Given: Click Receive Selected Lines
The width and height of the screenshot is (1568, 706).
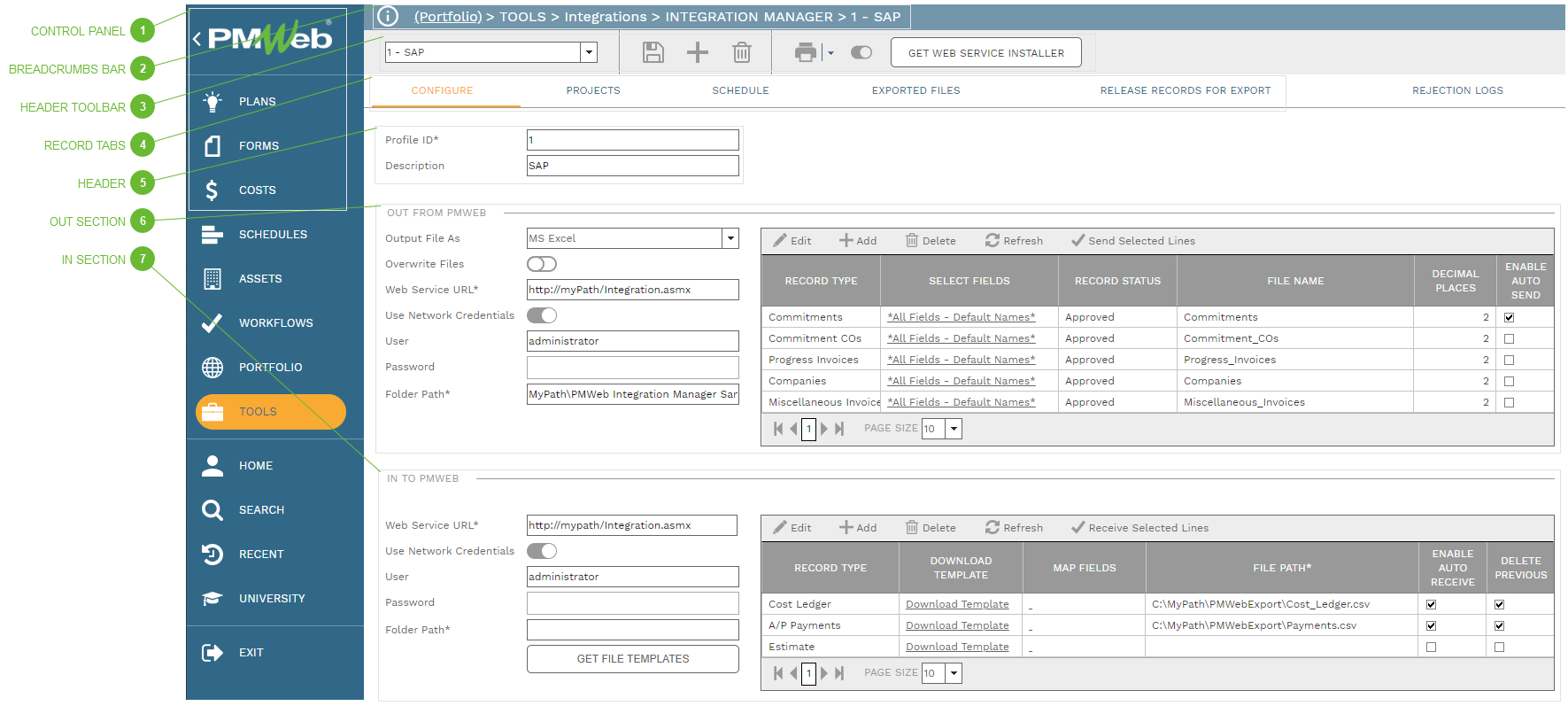Looking at the screenshot, I should coord(1140,528).
